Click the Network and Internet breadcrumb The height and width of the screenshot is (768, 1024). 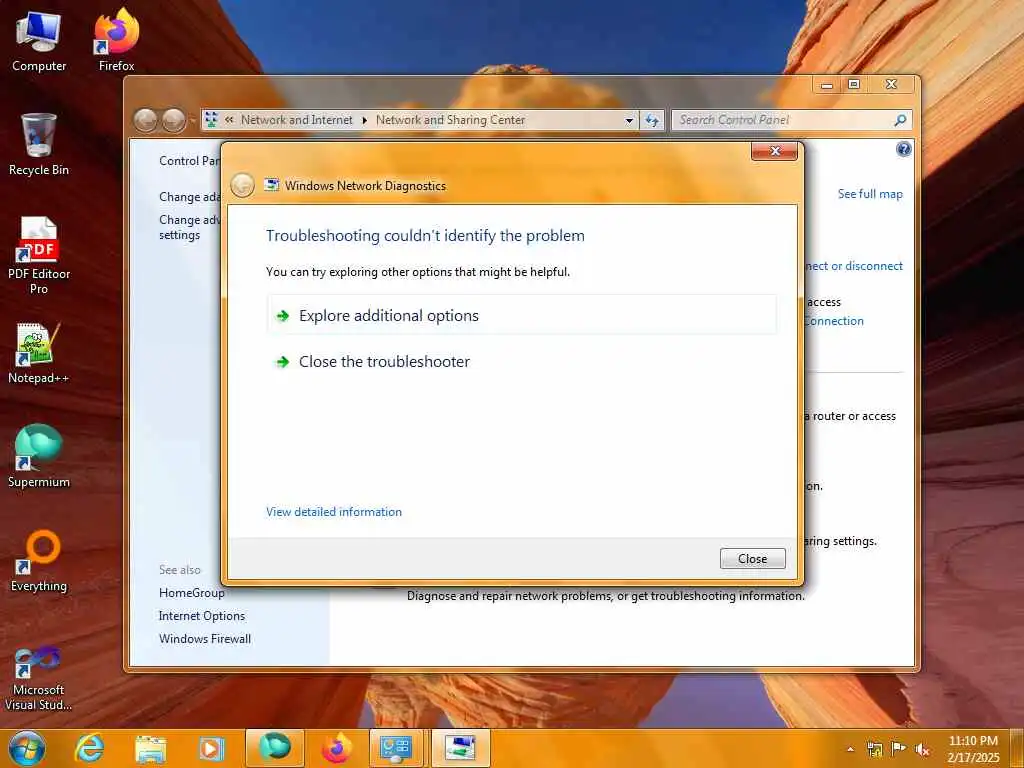click(x=296, y=120)
